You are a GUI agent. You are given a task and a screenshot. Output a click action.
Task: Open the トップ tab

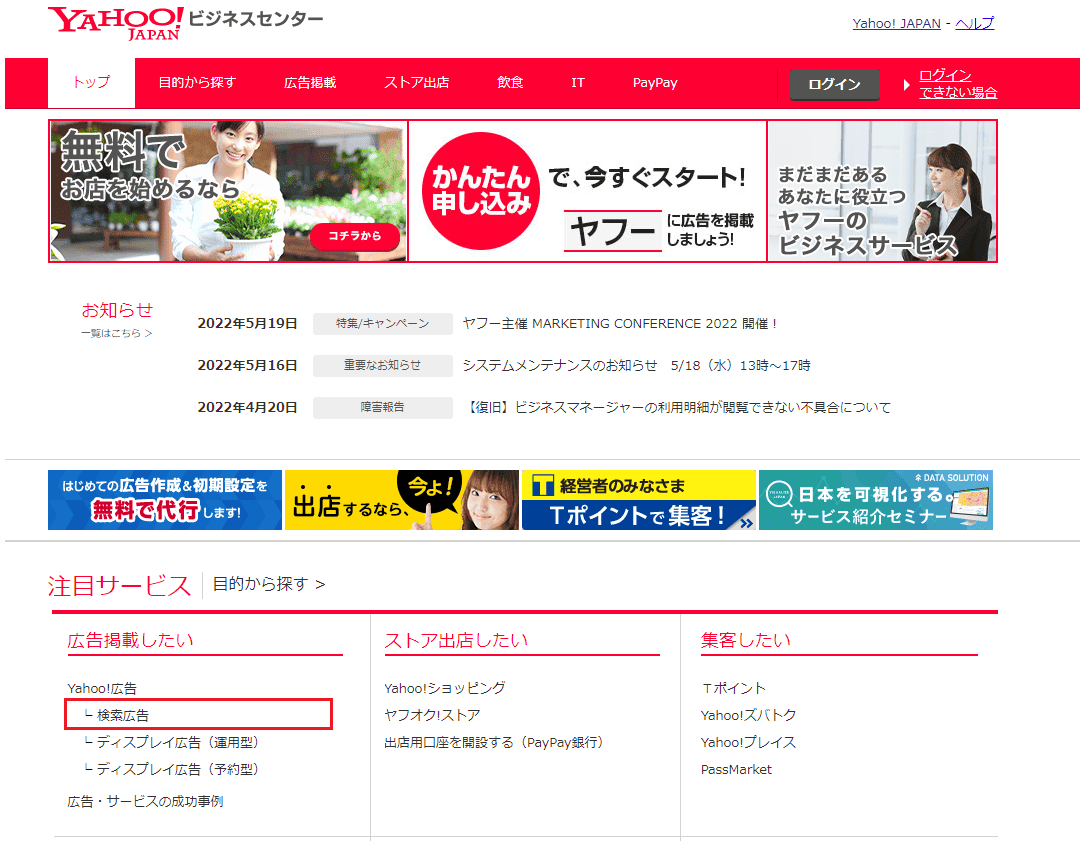click(91, 83)
